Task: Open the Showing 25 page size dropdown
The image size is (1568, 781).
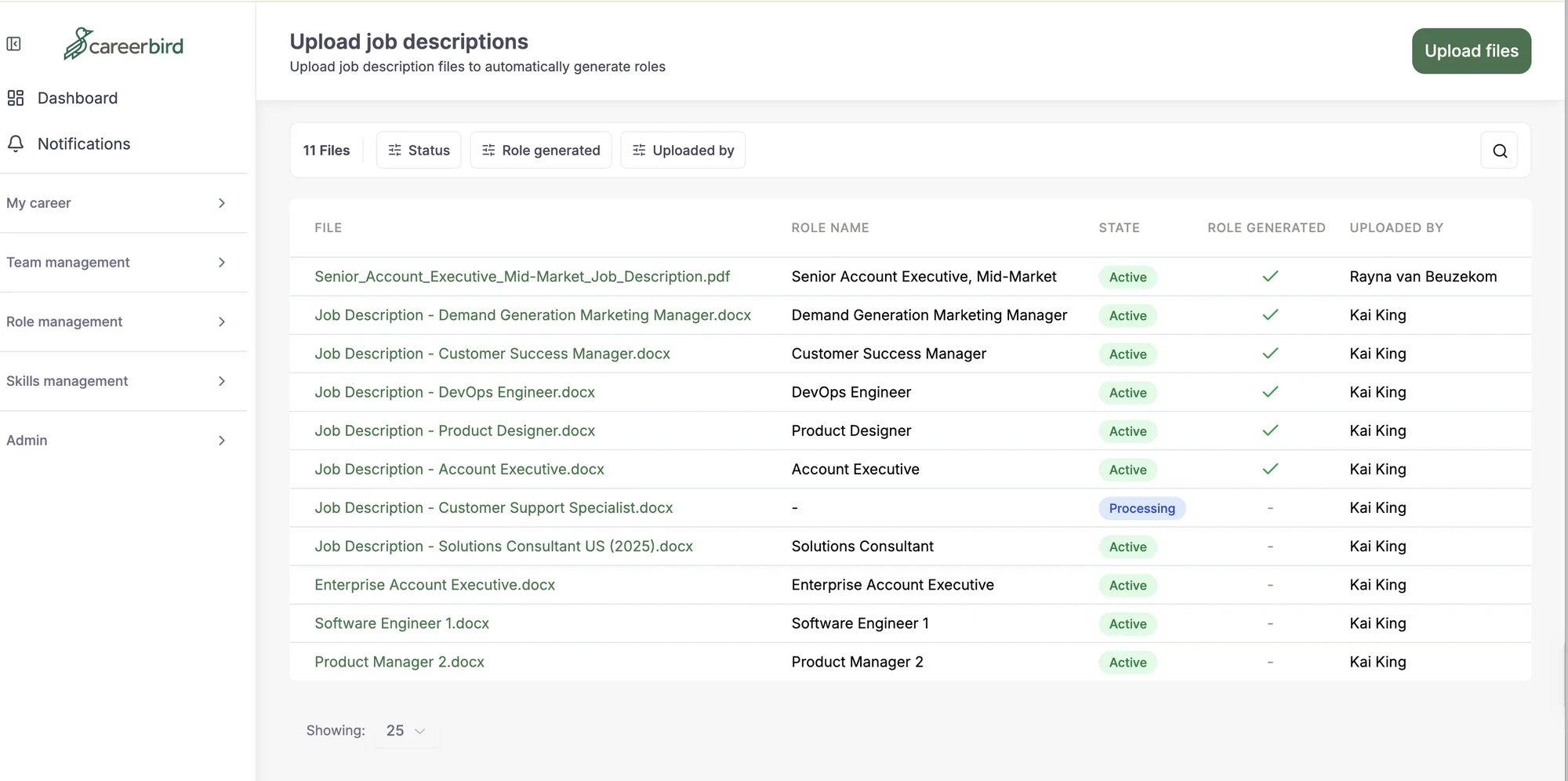Action: coord(406,731)
